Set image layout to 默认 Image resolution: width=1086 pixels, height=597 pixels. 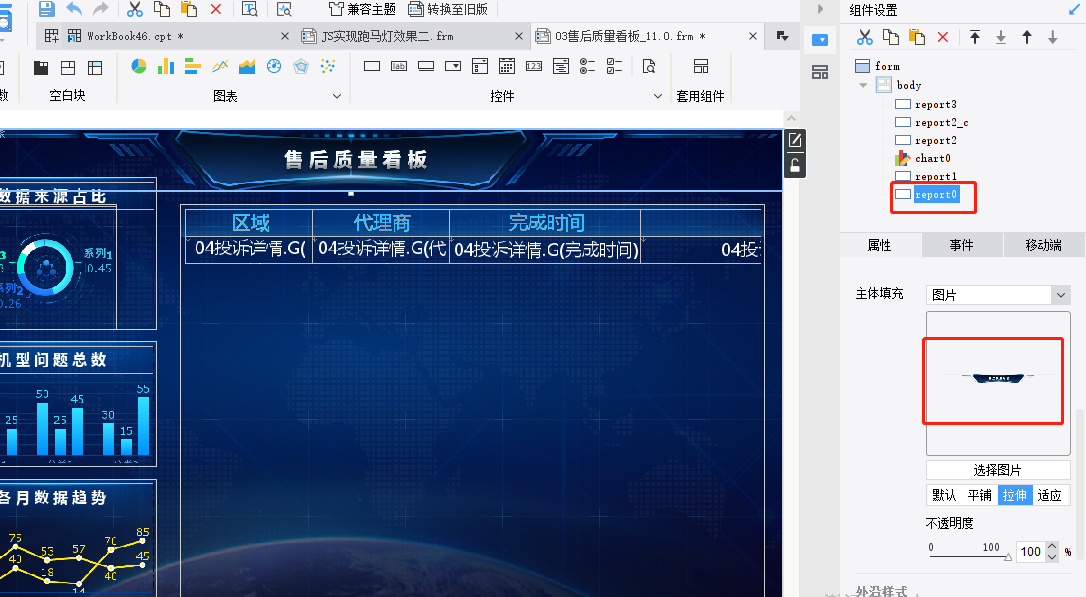tap(944, 495)
